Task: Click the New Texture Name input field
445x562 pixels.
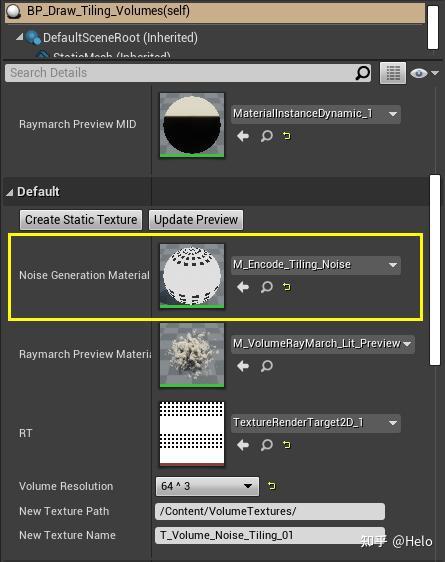Action: [270, 535]
